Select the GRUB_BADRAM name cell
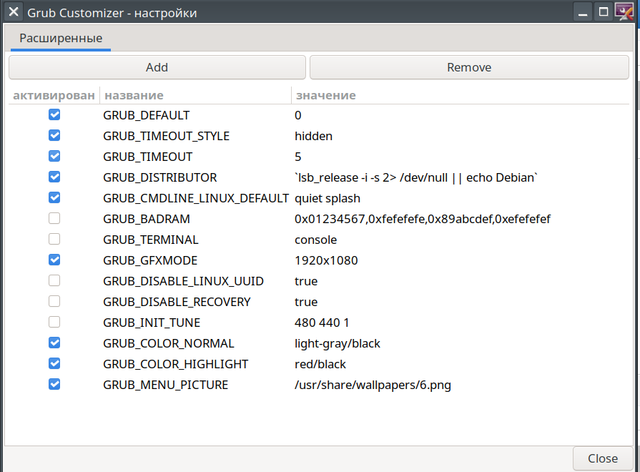This screenshot has width=640, height=472. coord(147,219)
